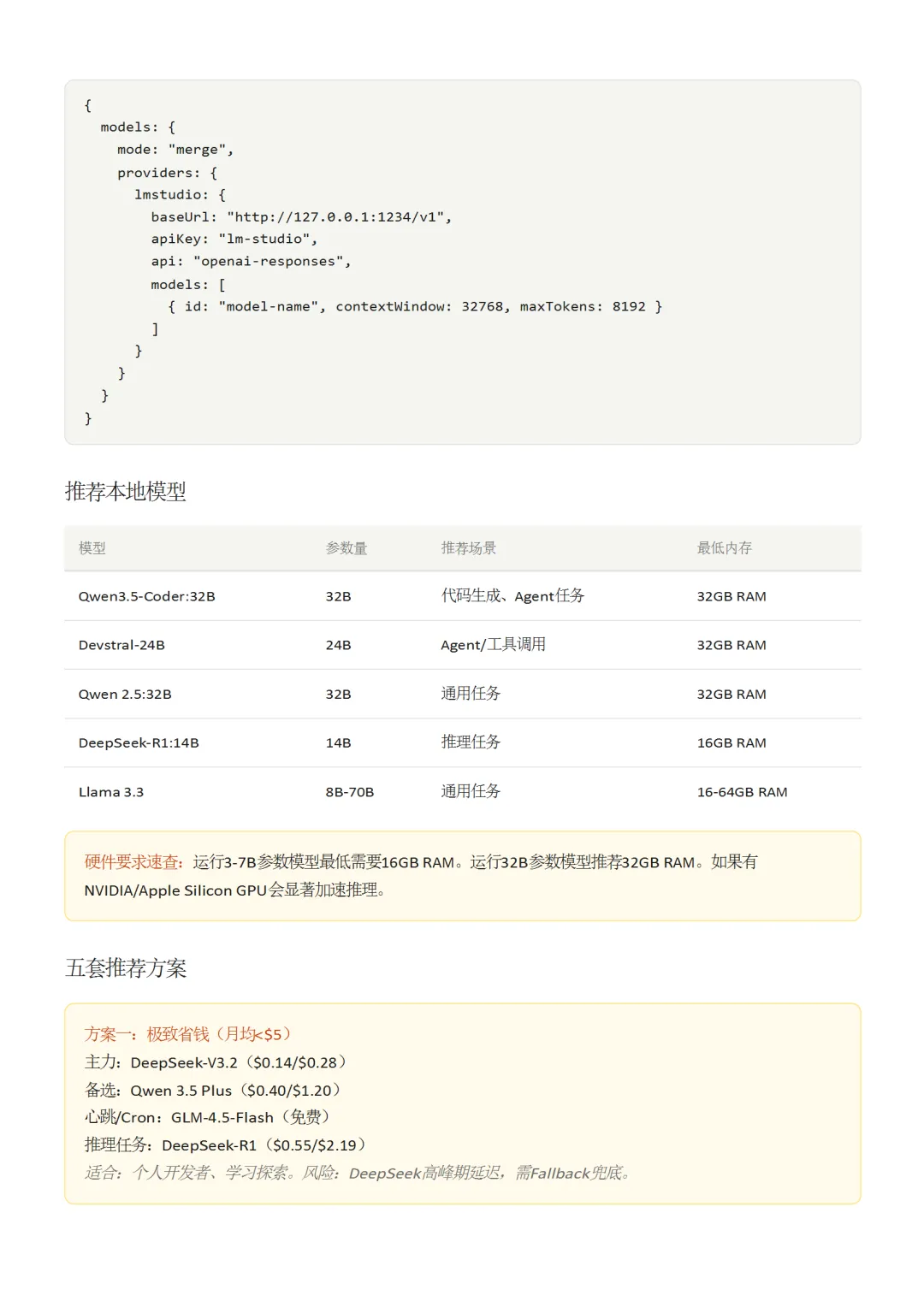Image resolution: width=924 pixels, height=1307 pixels.
Task: Click the 方案一:极致省钱 title
Action: (x=188, y=1034)
